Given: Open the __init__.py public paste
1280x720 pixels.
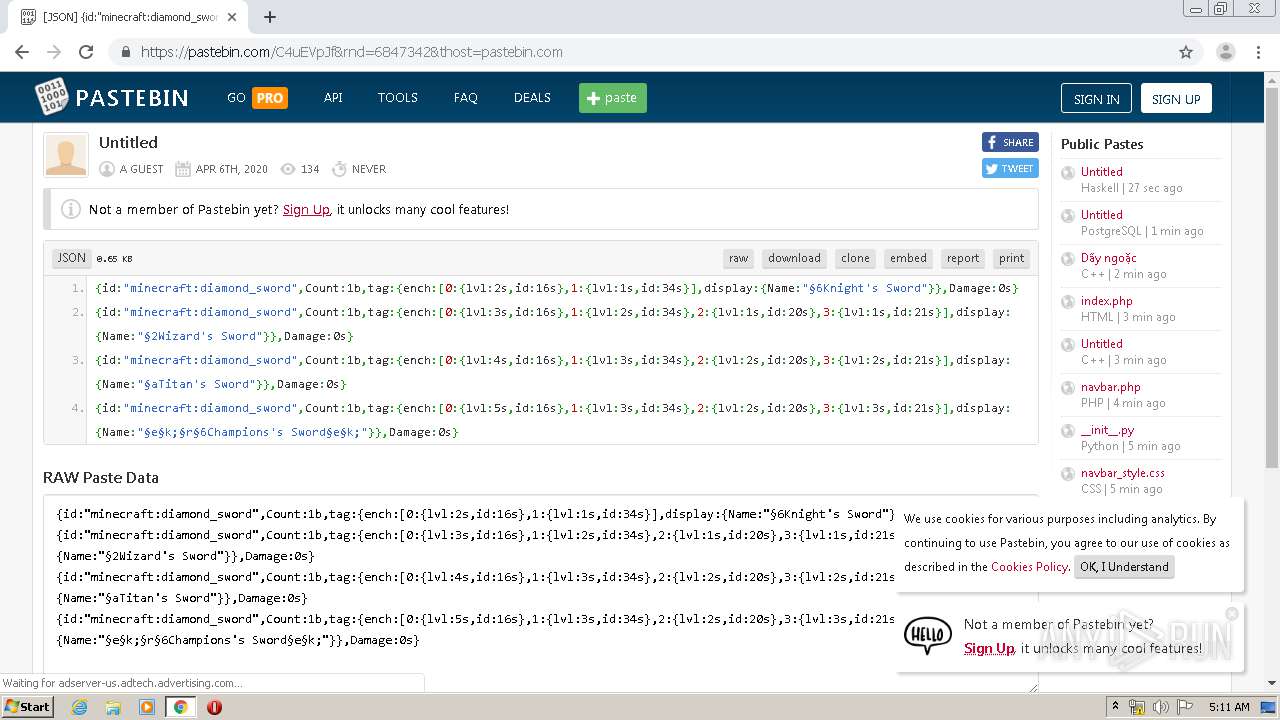Looking at the screenshot, I should 1107,430.
